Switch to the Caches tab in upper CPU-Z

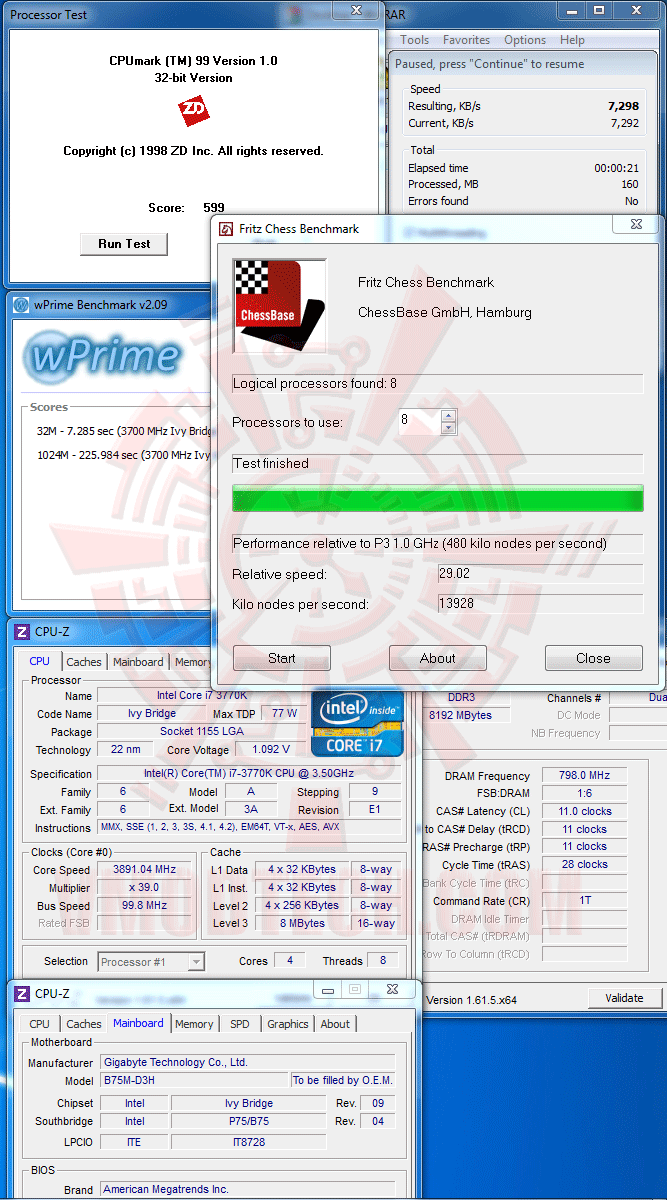[84, 662]
